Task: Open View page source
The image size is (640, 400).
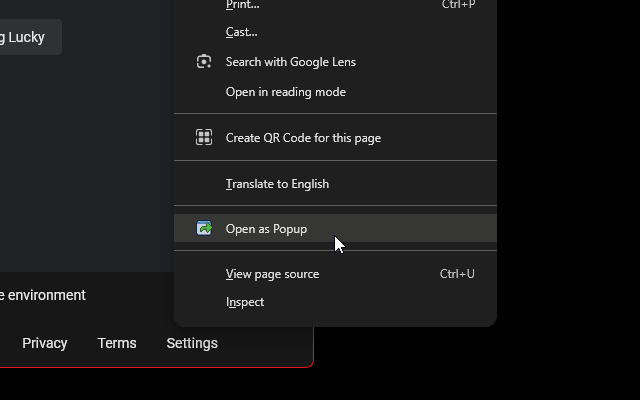Action: click(x=272, y=274)
